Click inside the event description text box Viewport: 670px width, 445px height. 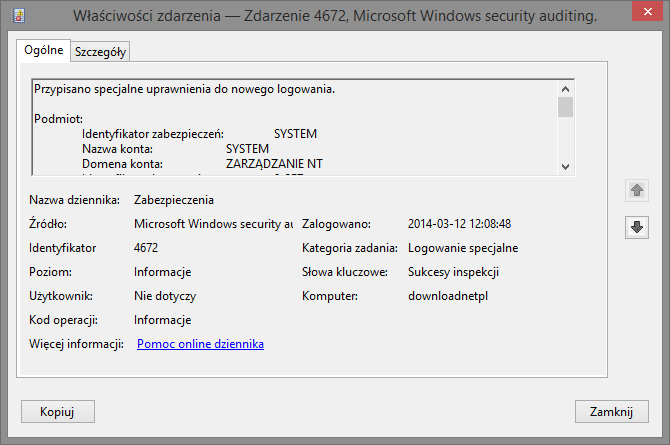pyautogui.click(x=295, y=127)
